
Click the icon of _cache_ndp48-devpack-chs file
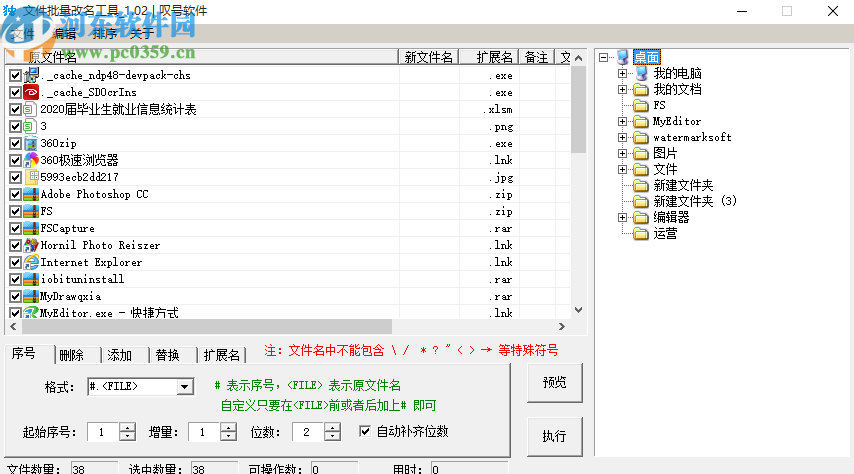pos(31,75)
